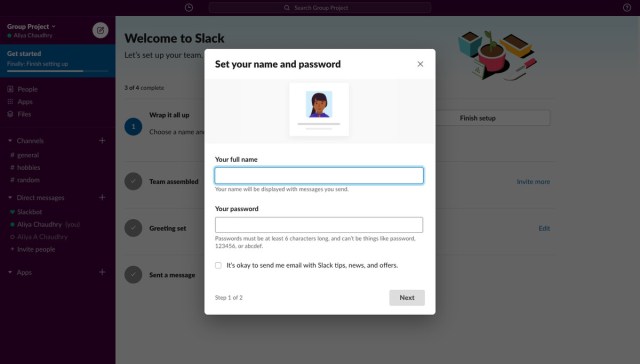Collapse the Direct messages section
Image resolution: width=640 pixels, height=364 pixels.
pyautogui.click(x=10, y=198)
